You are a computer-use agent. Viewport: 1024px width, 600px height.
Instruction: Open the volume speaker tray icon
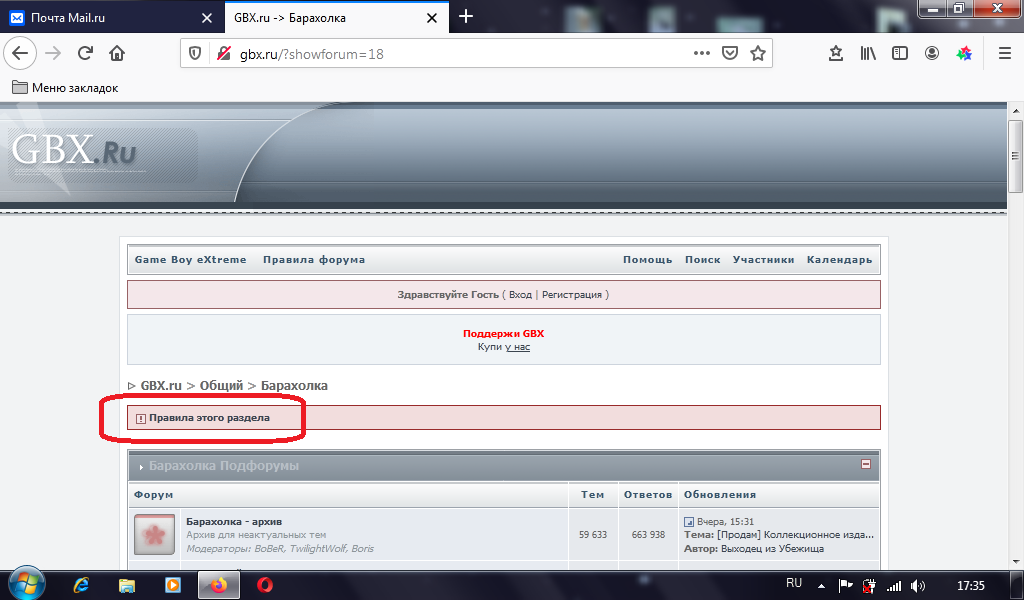coord(918,586)
